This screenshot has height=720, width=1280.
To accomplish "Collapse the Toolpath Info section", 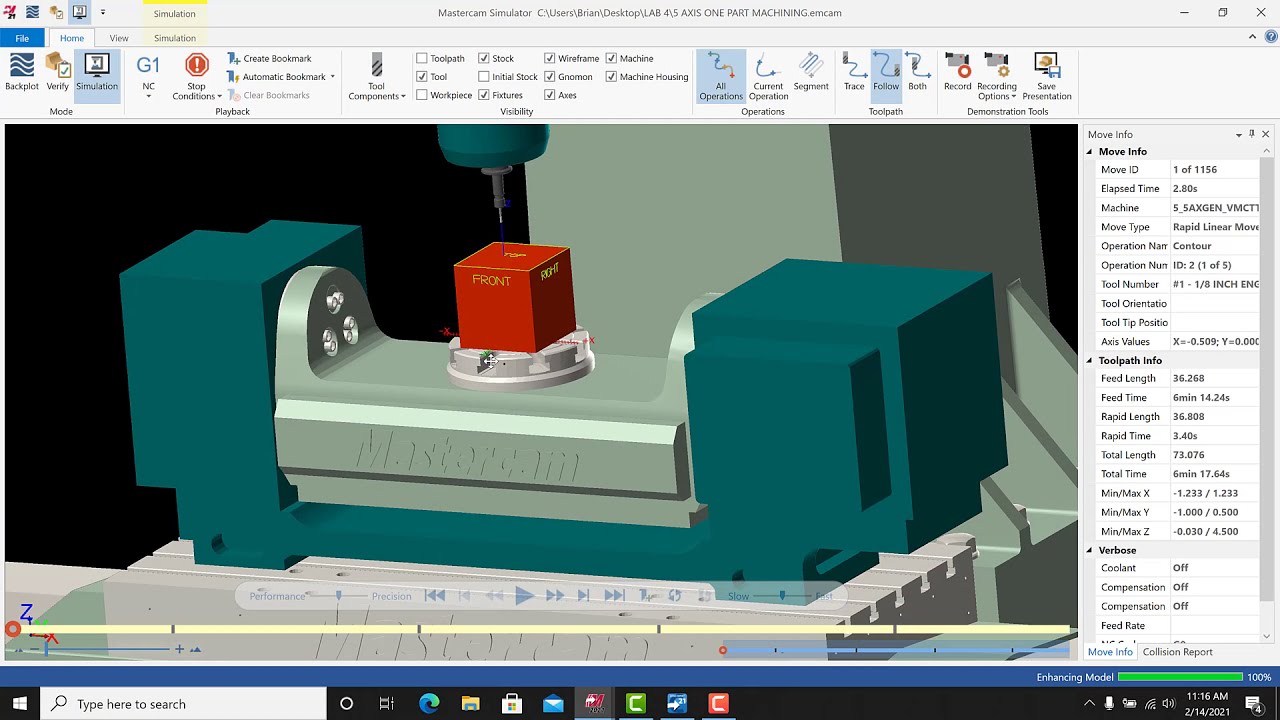I will pyautogui.click(x=1090, y=360).
